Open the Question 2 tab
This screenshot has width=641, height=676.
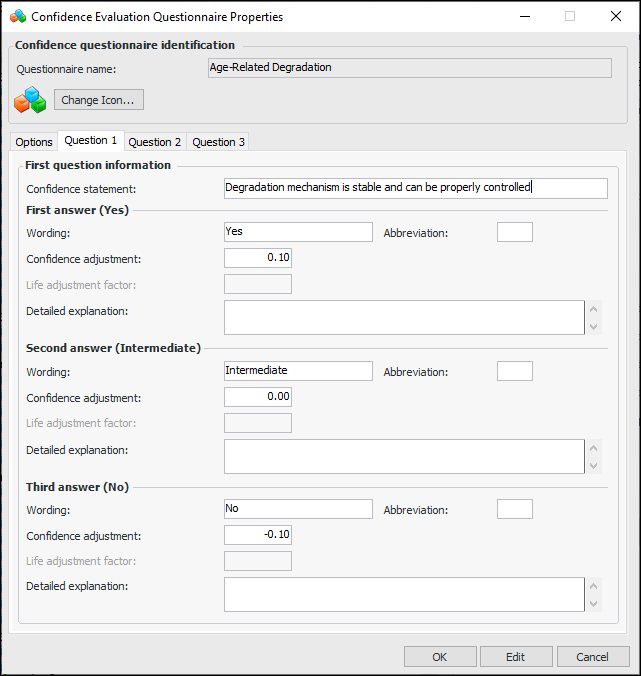click(x=155, y=142)
